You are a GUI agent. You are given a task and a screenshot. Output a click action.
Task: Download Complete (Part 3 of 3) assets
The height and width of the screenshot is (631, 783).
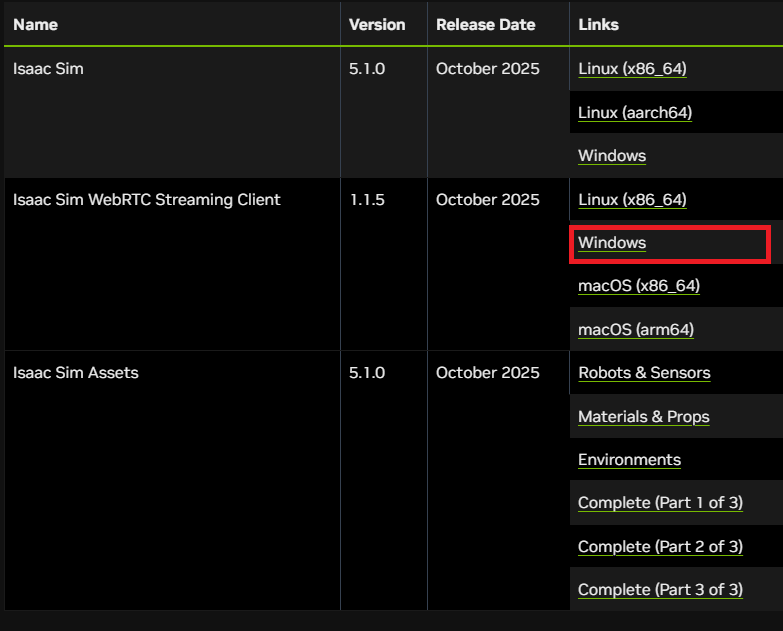[660, 590]
